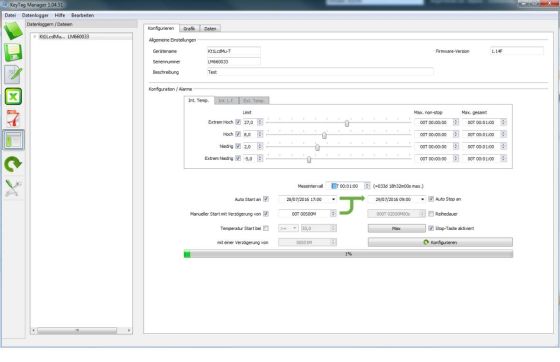Click the Hoch limit slider handle
This screenshot has width=560, height=362.
(x=324, y=135)
